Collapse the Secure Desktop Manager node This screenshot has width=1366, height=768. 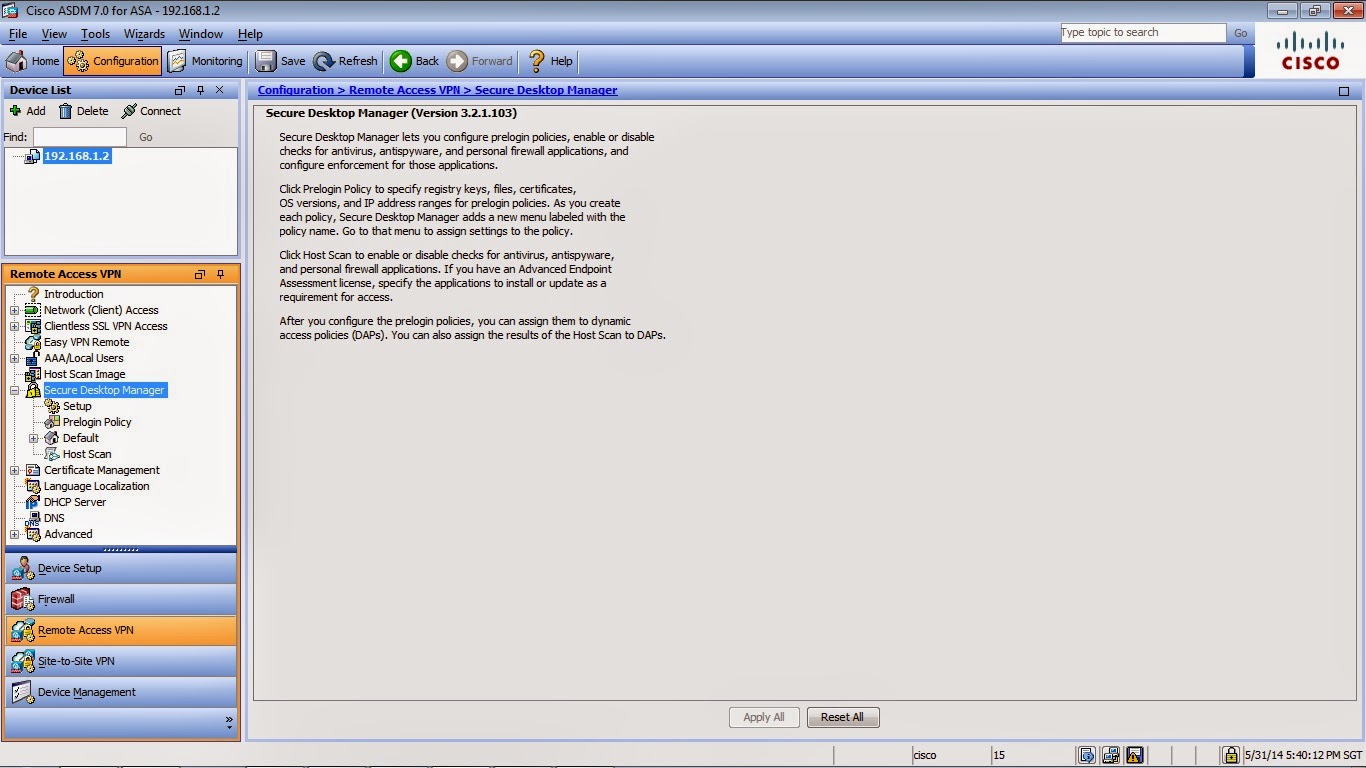[x=14, y=390]
